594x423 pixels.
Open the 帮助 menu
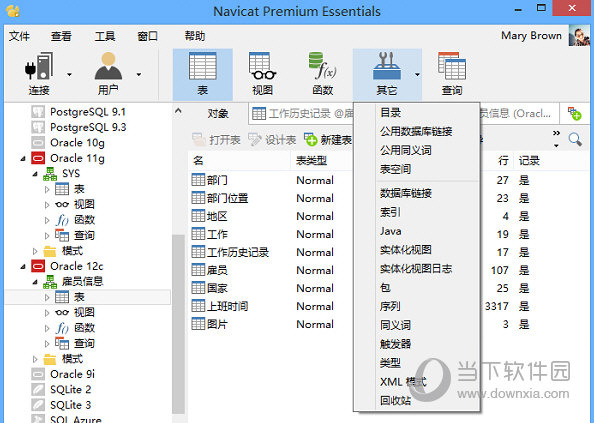[x=195, y=36]
